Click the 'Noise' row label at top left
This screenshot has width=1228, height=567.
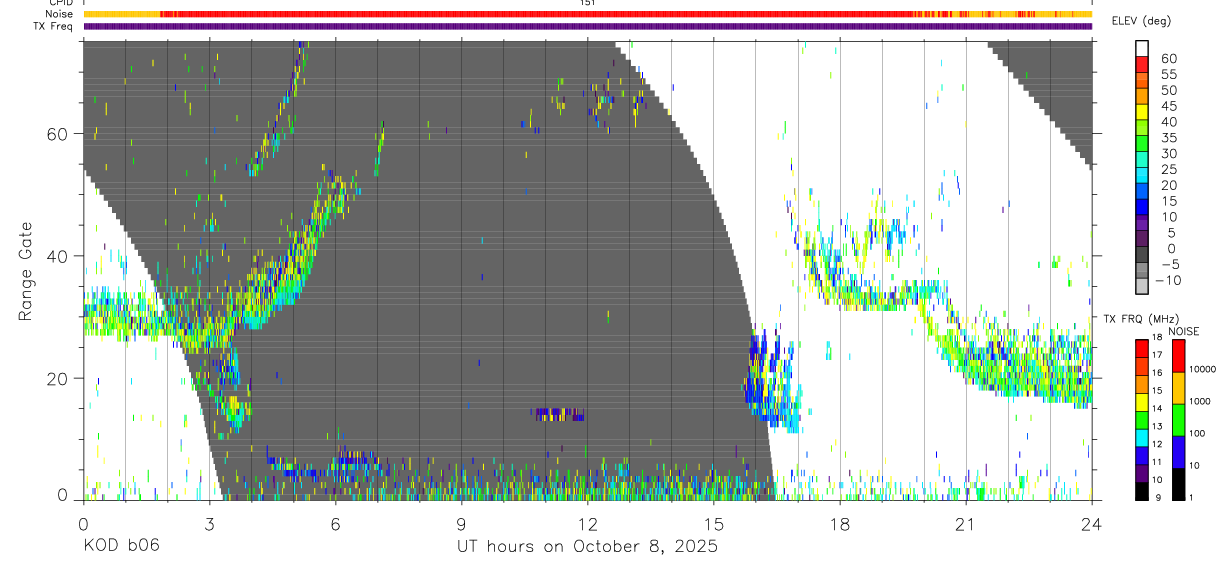[x=60, y=14]
